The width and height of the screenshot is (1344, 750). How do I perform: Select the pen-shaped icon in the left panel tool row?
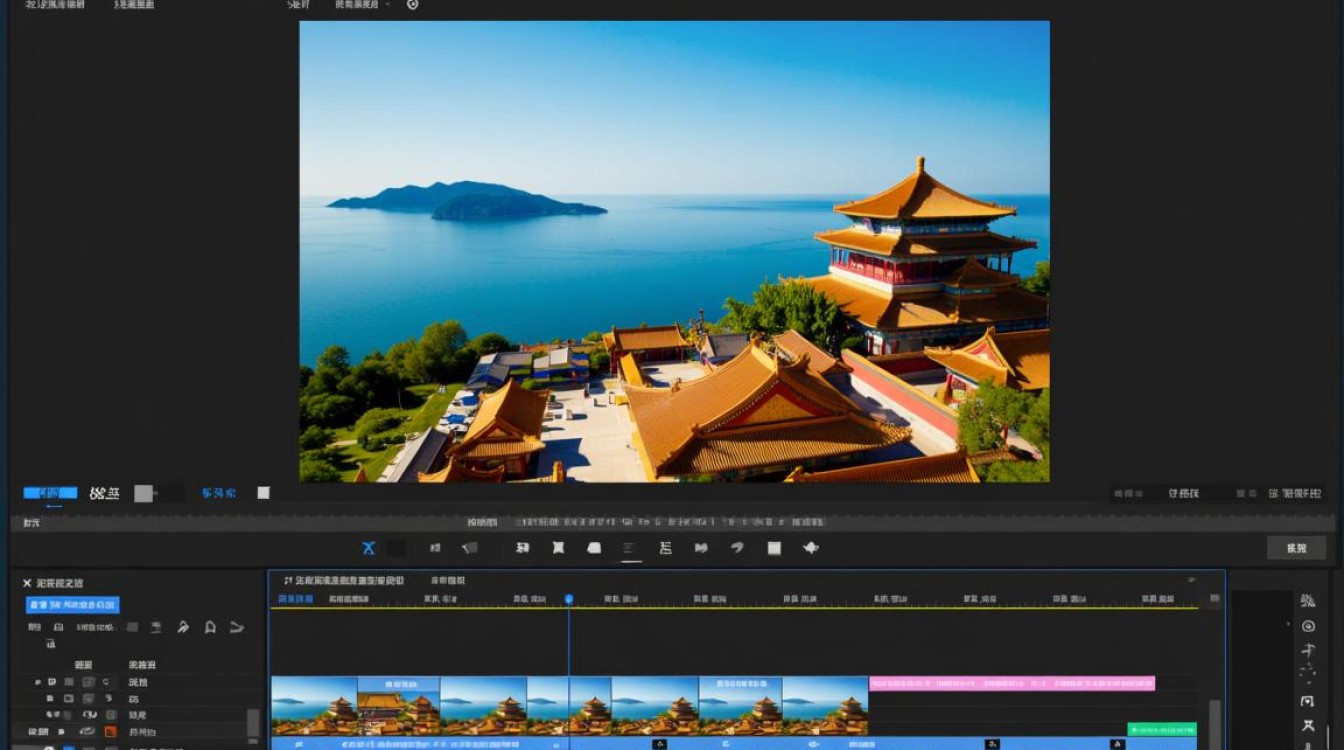pyautogui.click(x=183, y=627)
